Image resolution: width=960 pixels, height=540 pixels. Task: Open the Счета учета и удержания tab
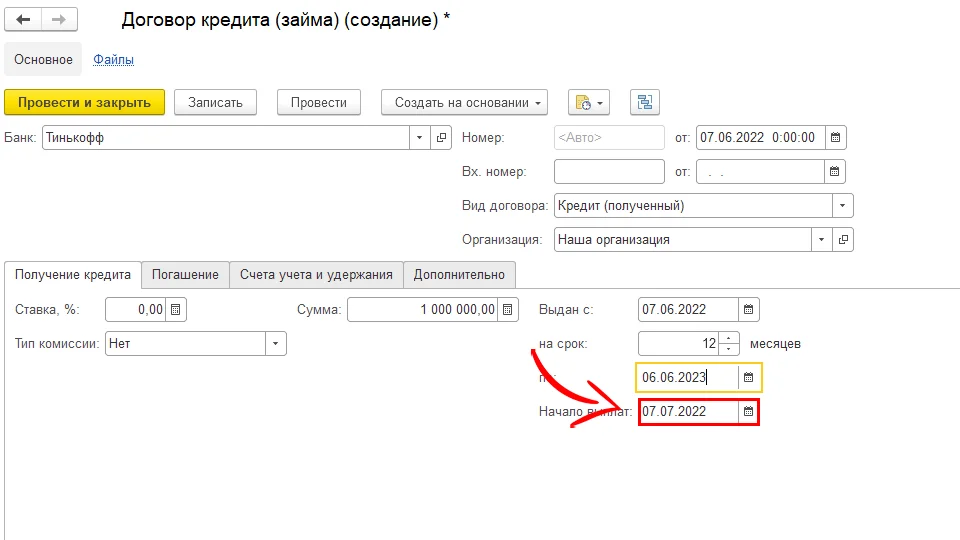coord(316,275)
